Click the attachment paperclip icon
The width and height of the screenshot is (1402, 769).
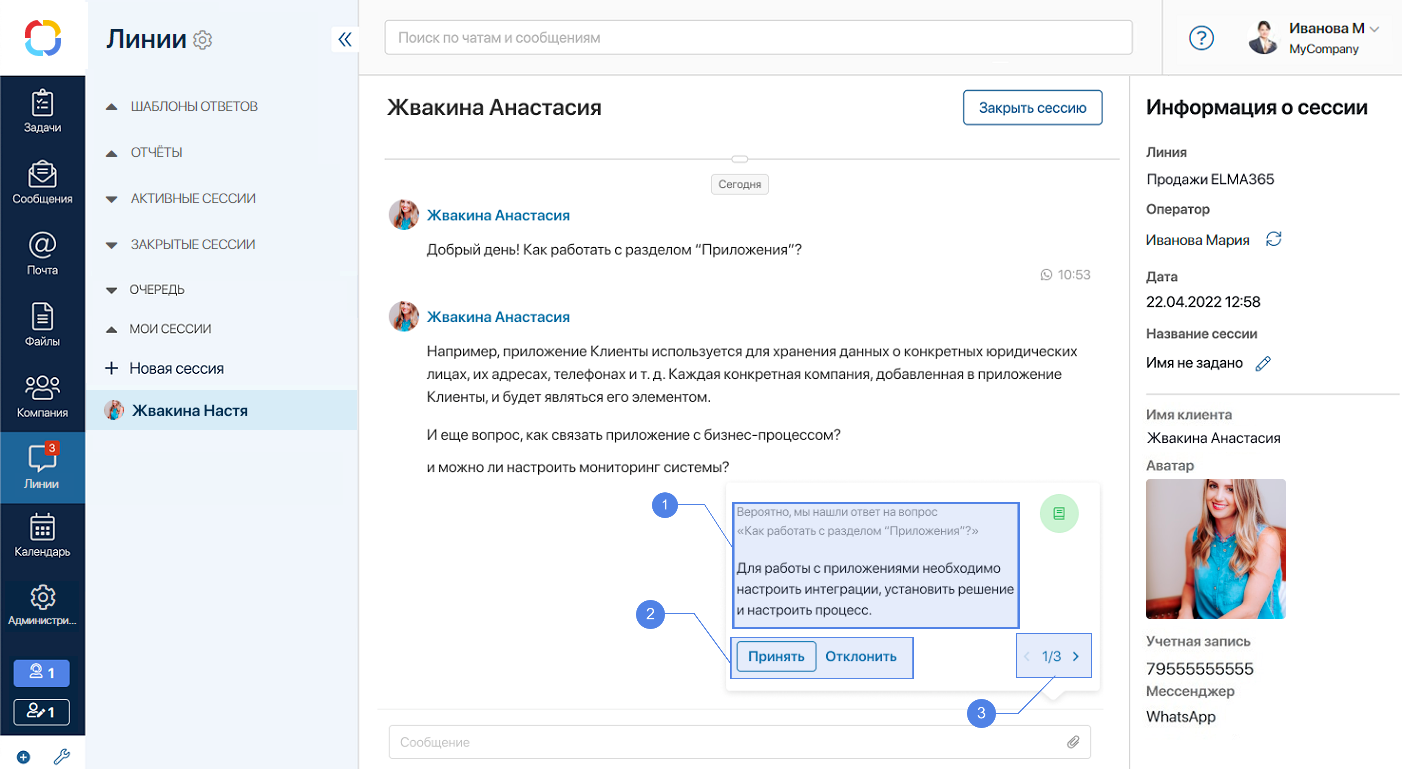click(1073, 742)
